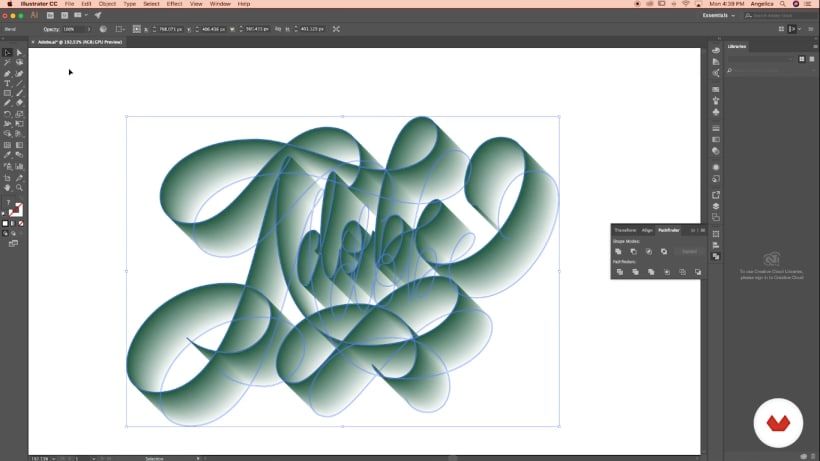Select the Selection tool
Screen dimensions: 820x461
[x=7, y=53]
